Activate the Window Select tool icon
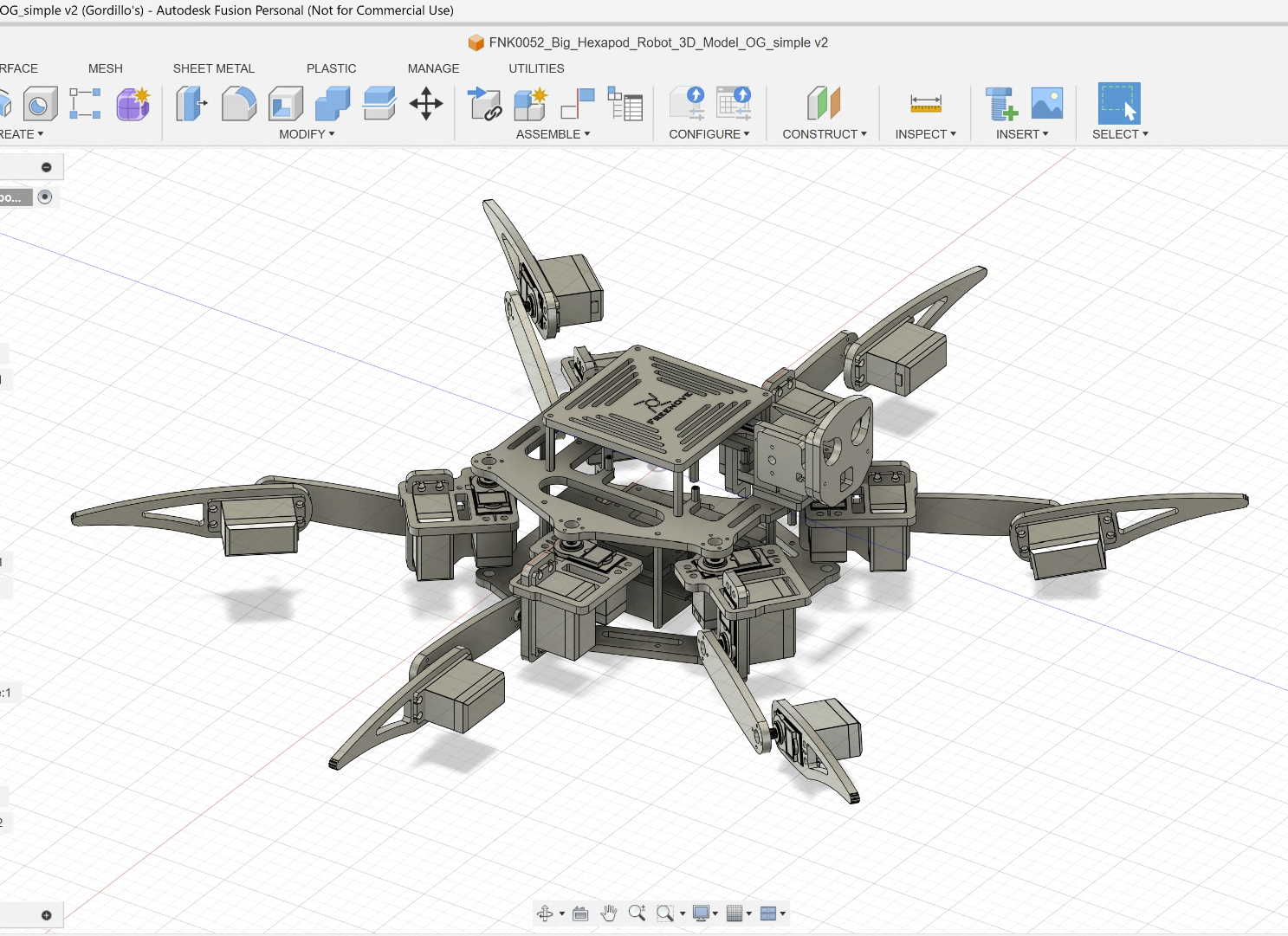Viewport: 1288px width, 936px height. (x=1119, y=104)
